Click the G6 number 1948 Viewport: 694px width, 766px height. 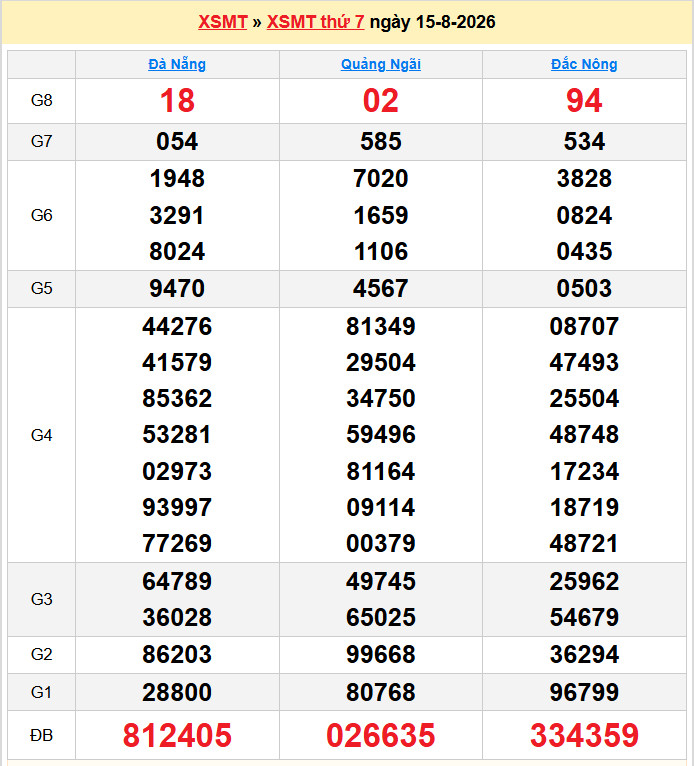(177, 178)
